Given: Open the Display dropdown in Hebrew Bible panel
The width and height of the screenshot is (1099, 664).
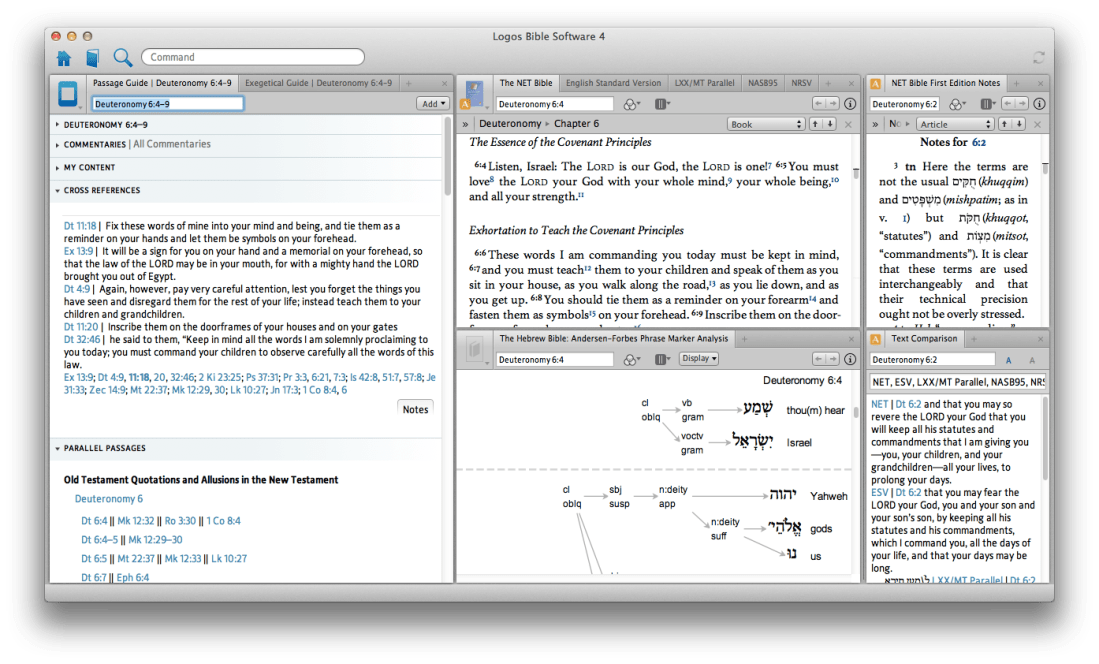Looking at the screenshot, I should (698, 359).
